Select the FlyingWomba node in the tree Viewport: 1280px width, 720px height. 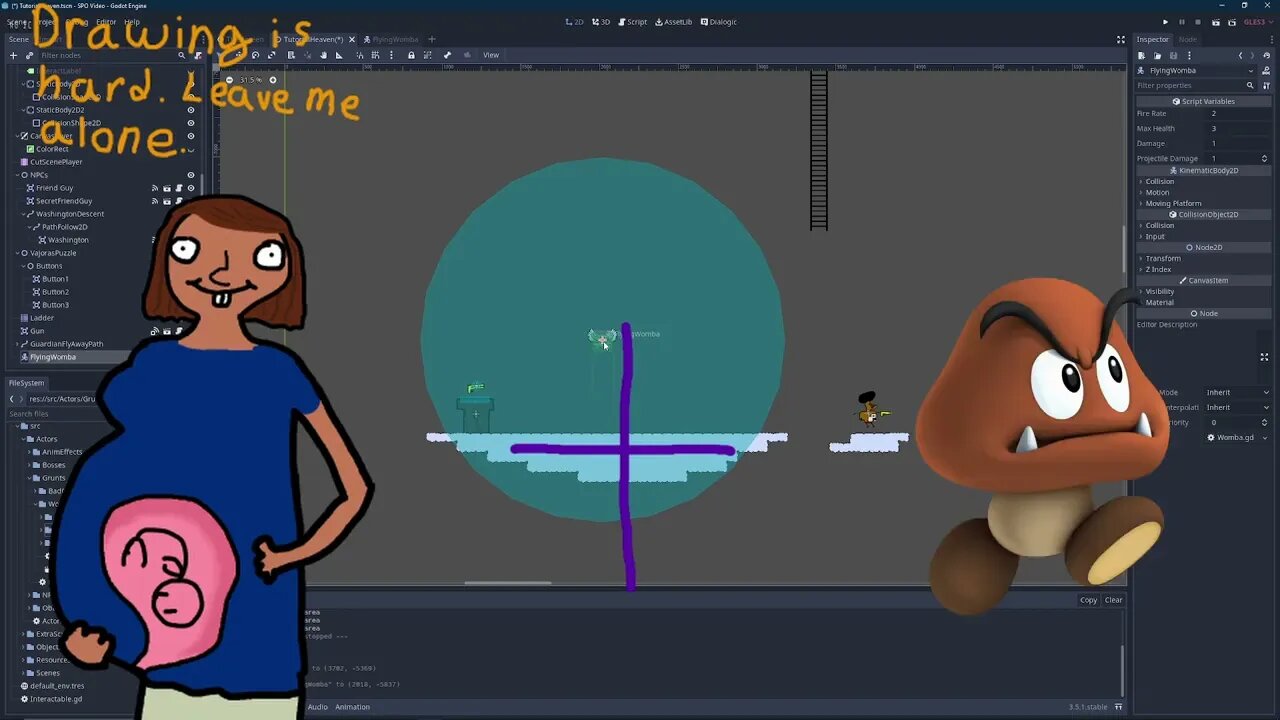tap(52, 357)
